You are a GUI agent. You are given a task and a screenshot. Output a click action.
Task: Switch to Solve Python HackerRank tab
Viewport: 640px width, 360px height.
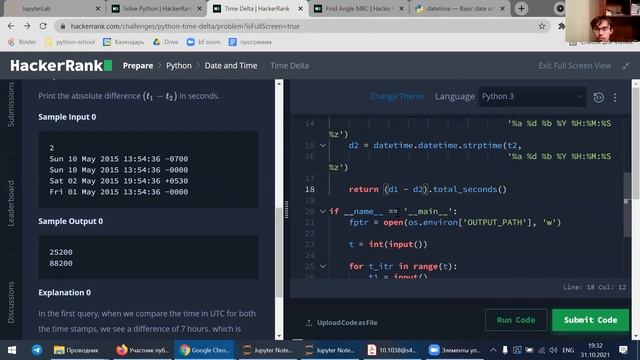point(156,9)
